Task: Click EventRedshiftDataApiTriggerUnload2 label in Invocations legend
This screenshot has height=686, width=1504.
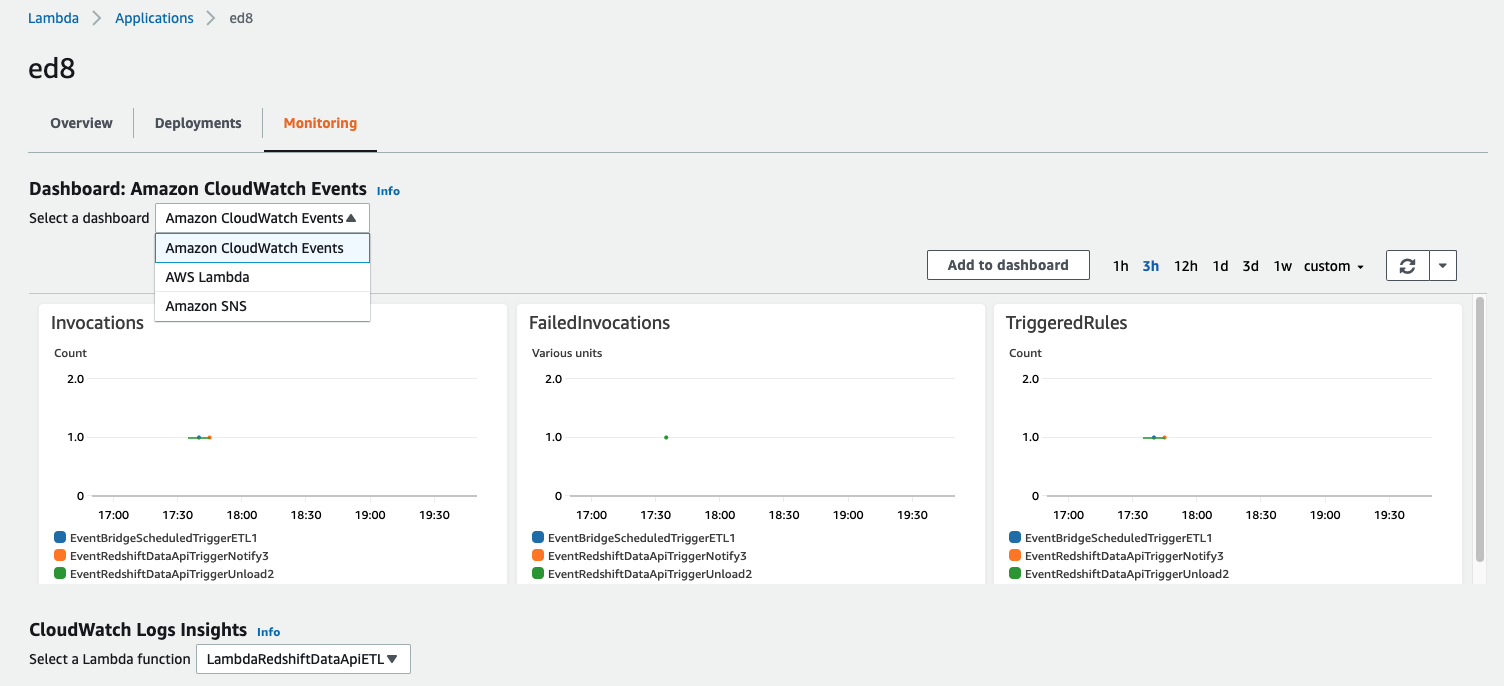Action: pyautogui.click(x=172, y=574)
